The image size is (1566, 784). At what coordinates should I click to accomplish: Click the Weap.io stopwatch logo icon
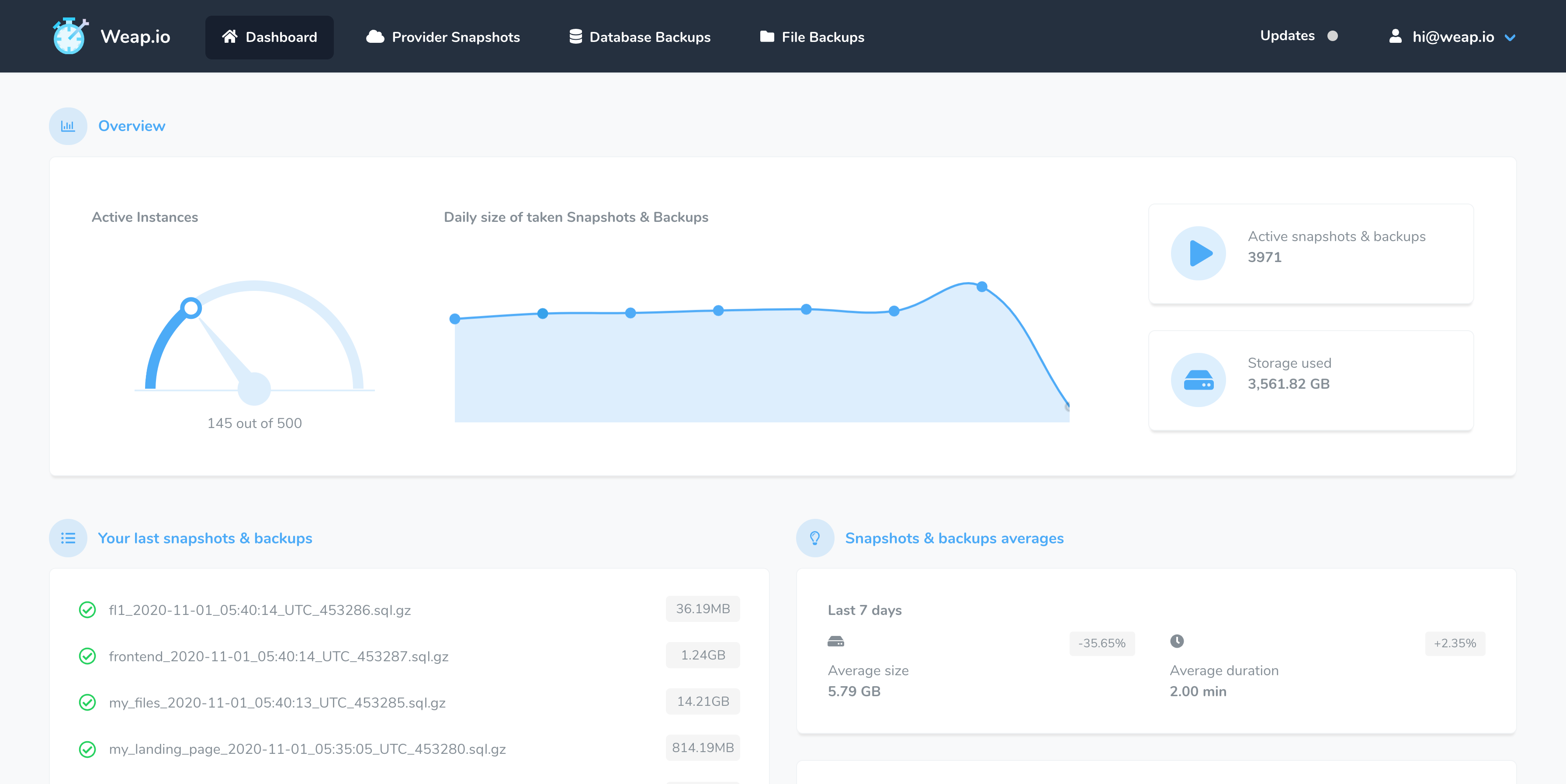(x=70, y=36)
